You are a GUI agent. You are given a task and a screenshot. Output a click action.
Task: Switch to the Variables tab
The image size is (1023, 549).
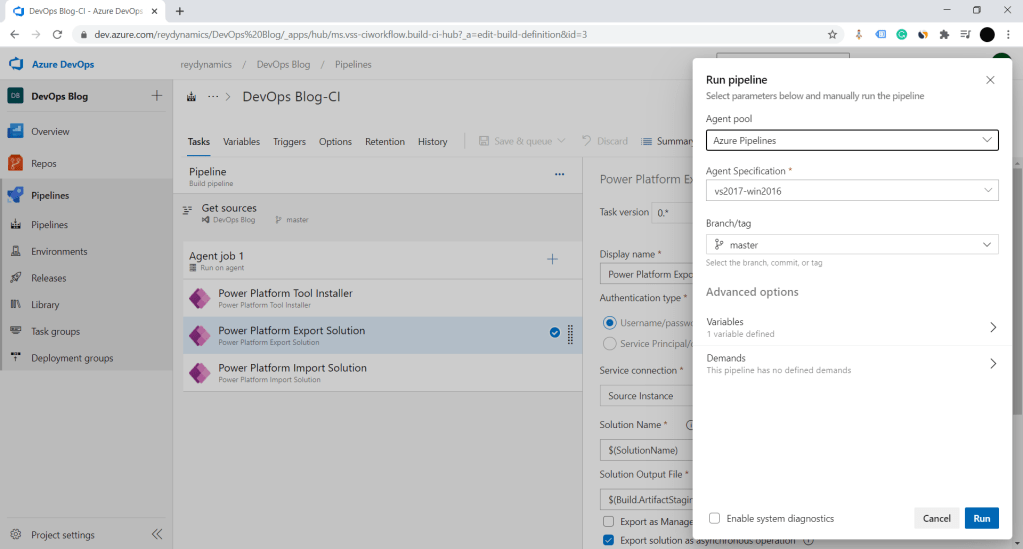pyautogui.click(x=241, y=142)
